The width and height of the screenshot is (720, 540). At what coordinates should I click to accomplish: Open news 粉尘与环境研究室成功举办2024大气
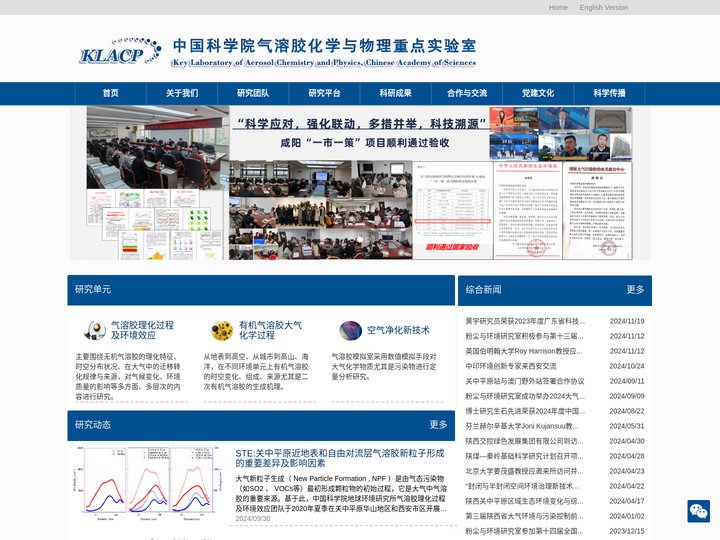[x=525, y=396]
